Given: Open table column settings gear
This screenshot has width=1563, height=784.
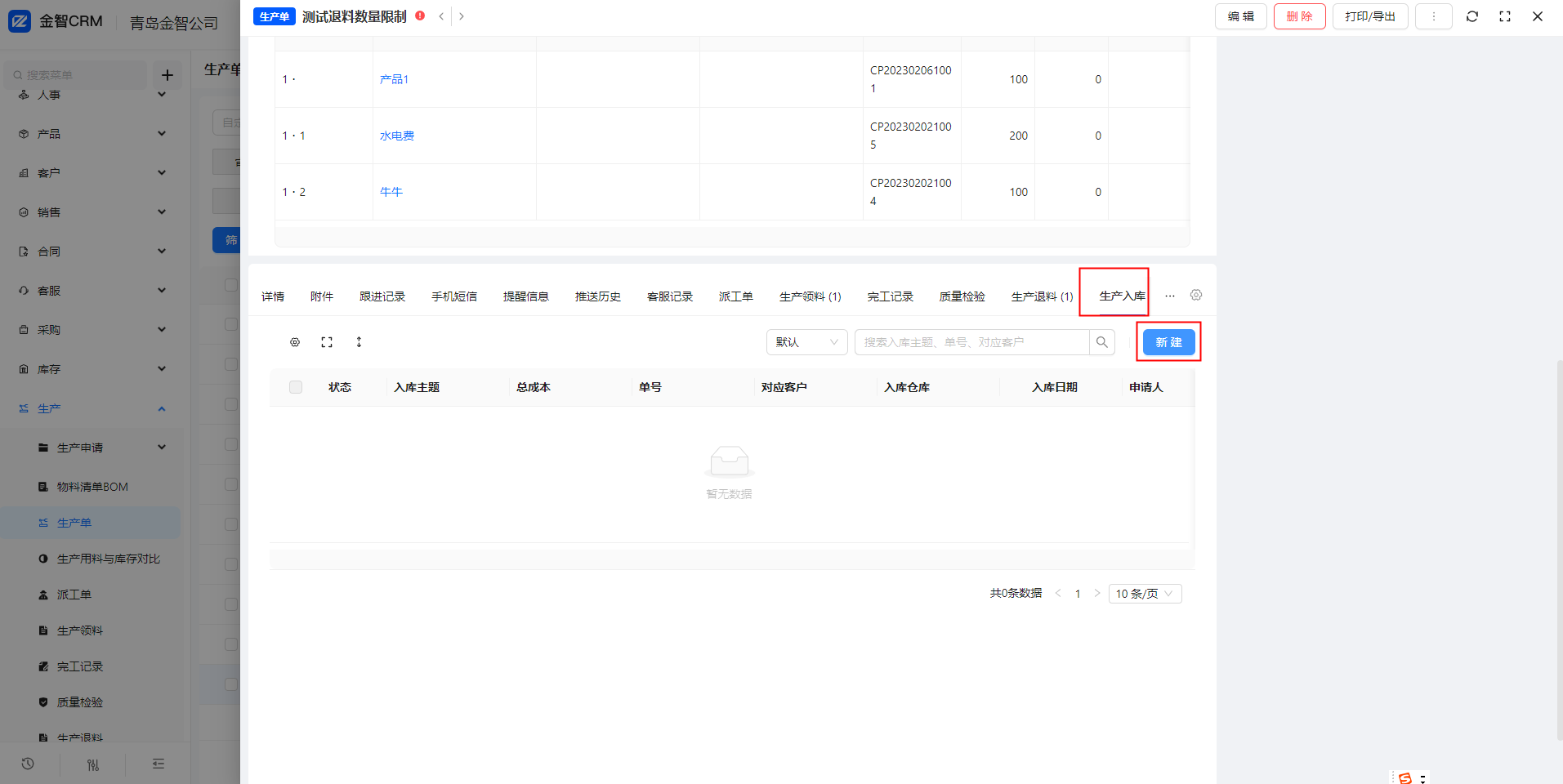Looking at the screenshot, I should click(295, 342).
